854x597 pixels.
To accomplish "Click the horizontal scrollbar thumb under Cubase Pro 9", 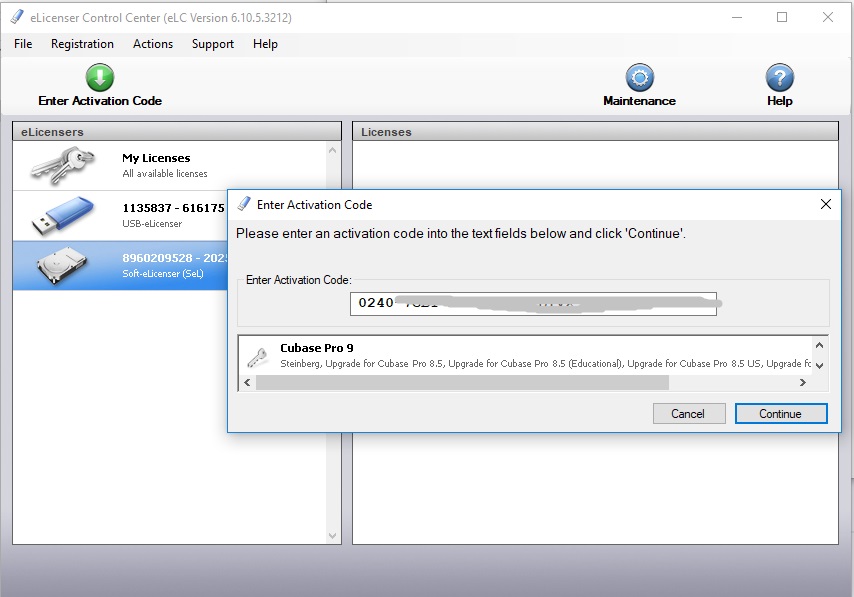I will click(x=462, y=382).
